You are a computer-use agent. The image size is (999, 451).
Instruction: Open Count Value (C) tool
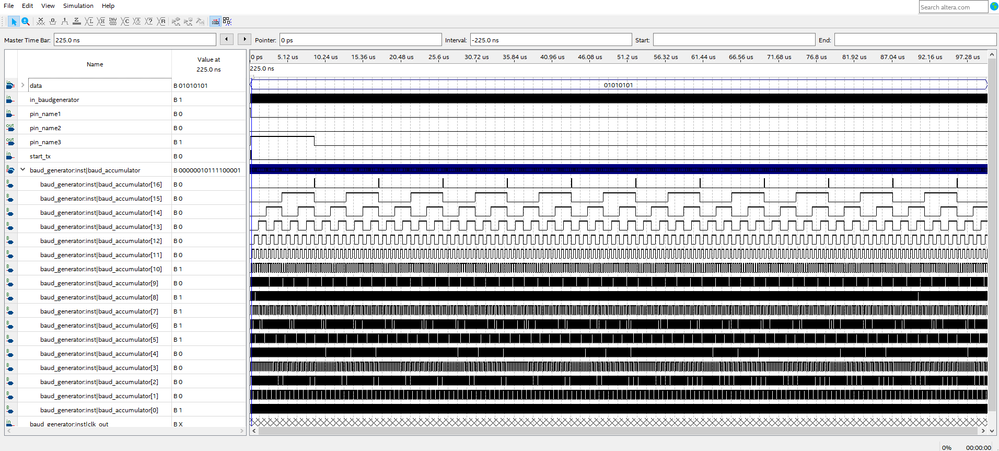point(125,21)
